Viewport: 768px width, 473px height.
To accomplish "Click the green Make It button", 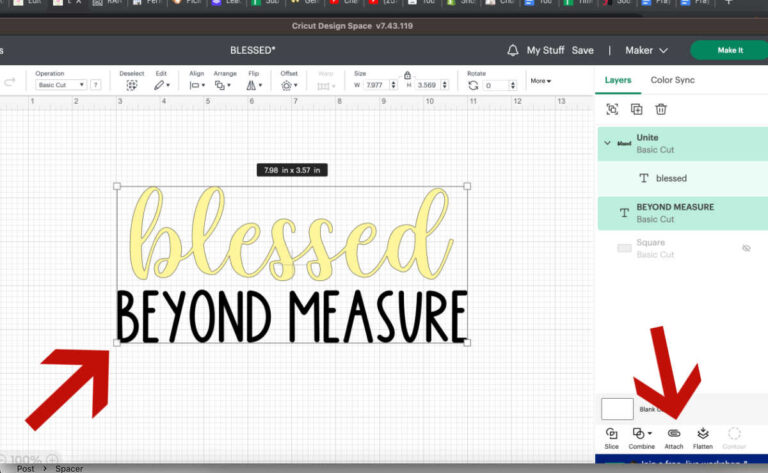I will click(729, 50).
